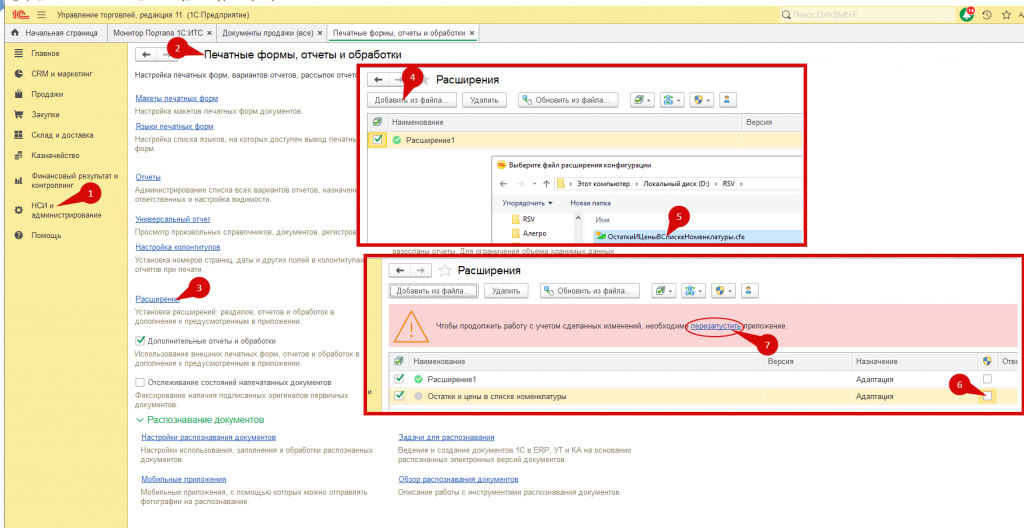1024x528 pixels.
Task: Click gray status circle beside Остатки и цены row
Action: [419, 396]
